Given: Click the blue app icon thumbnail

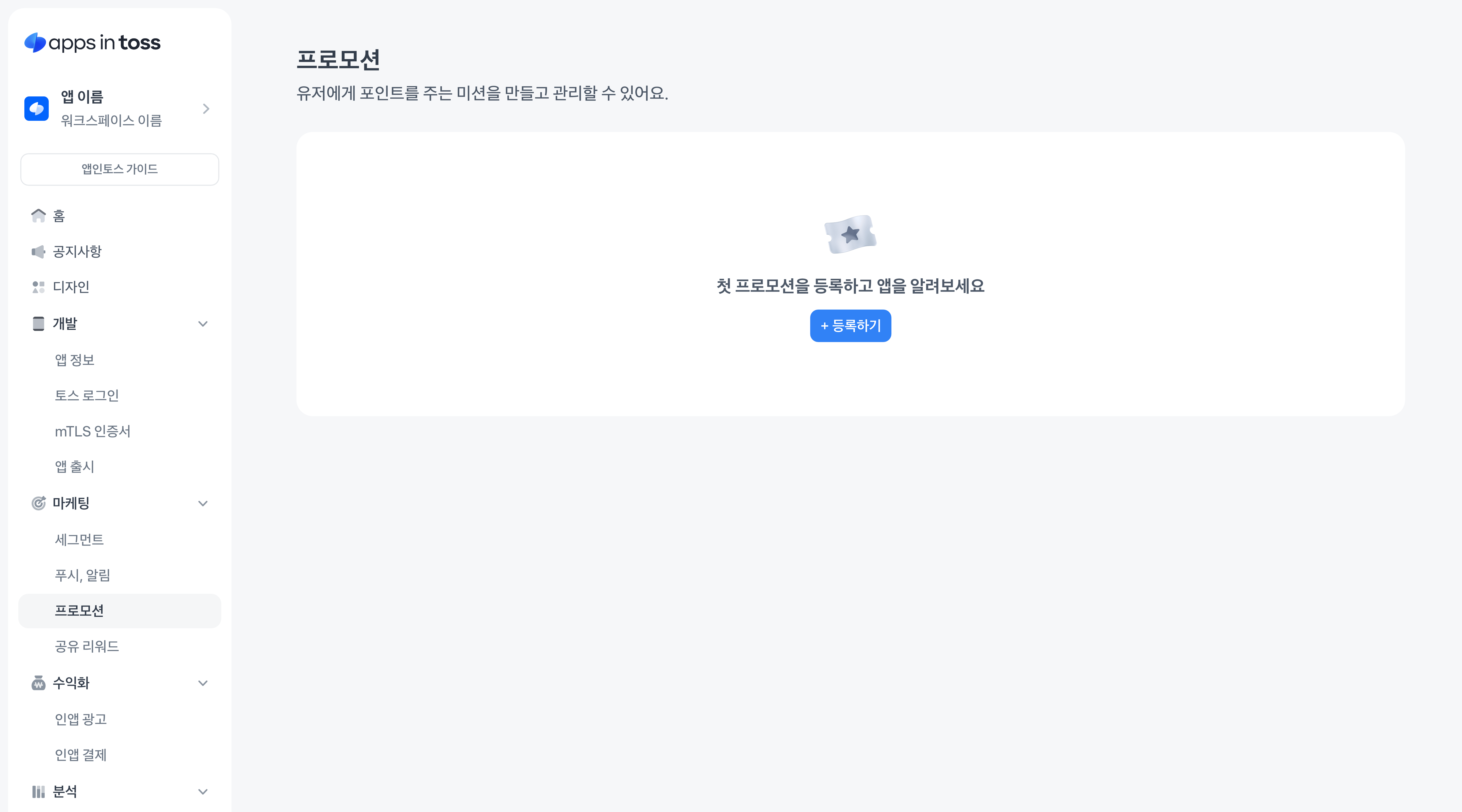Looking at the screenshot, I should click(x=36, y=108).
